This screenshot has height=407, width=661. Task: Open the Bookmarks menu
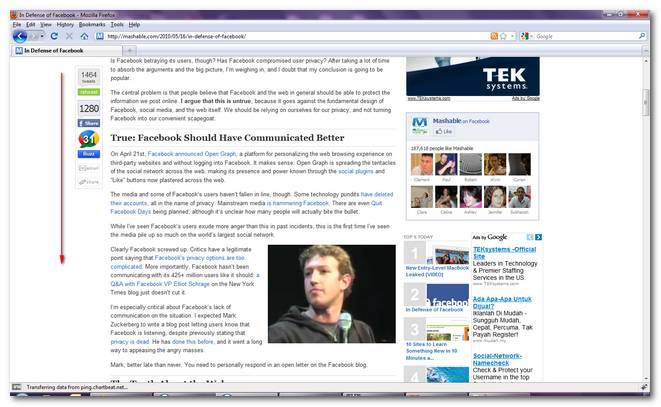coord(92,25)
